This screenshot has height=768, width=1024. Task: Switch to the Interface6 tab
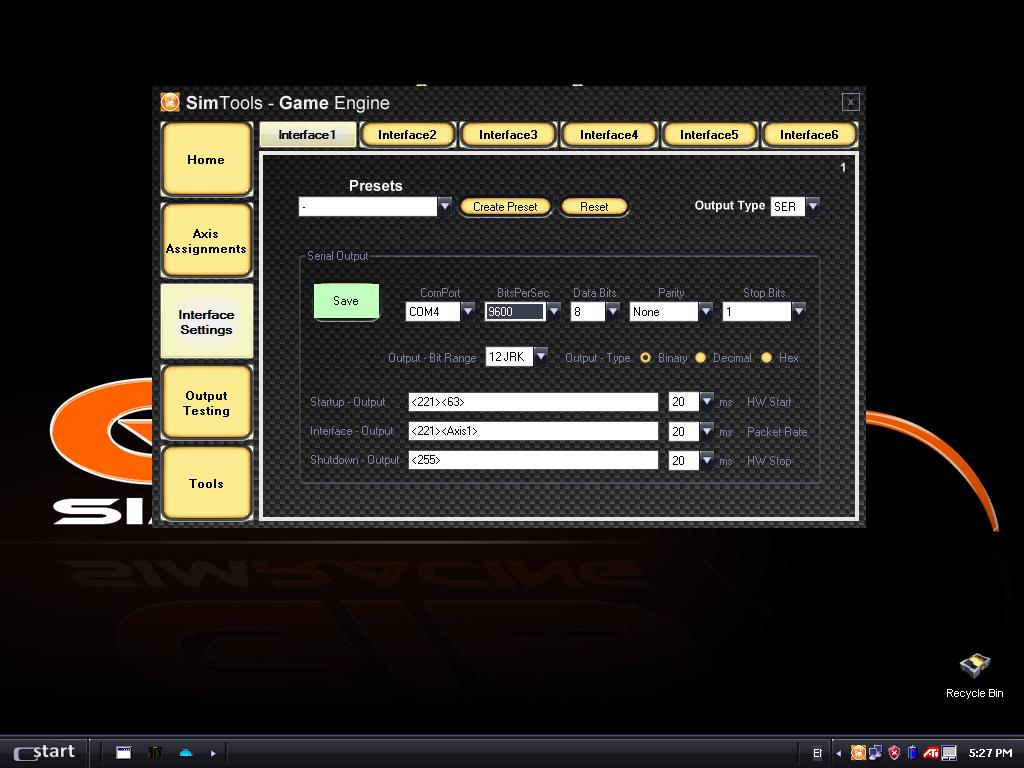(809, 135)
